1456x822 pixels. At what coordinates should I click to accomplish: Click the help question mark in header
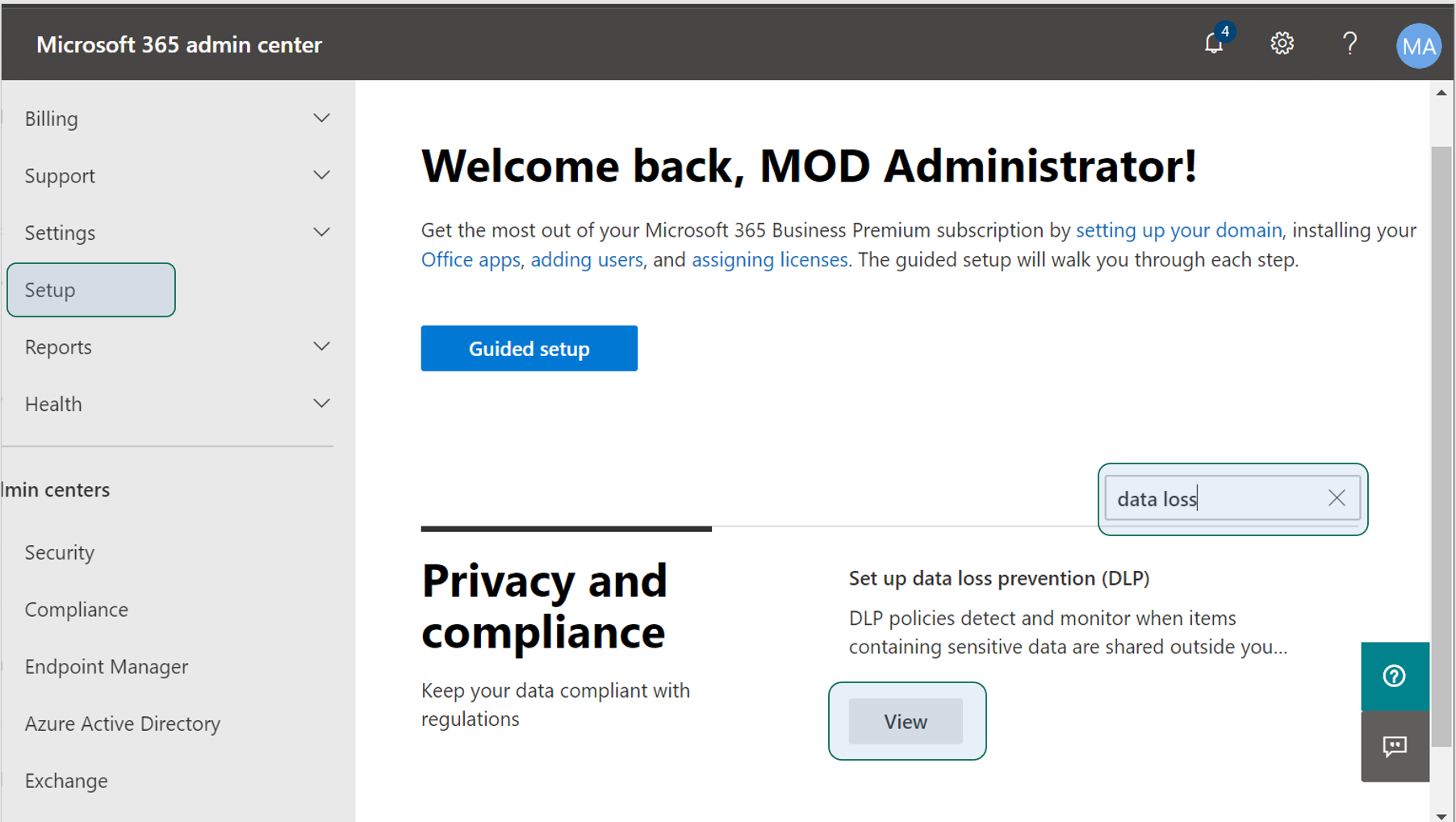coord(1349,43)
